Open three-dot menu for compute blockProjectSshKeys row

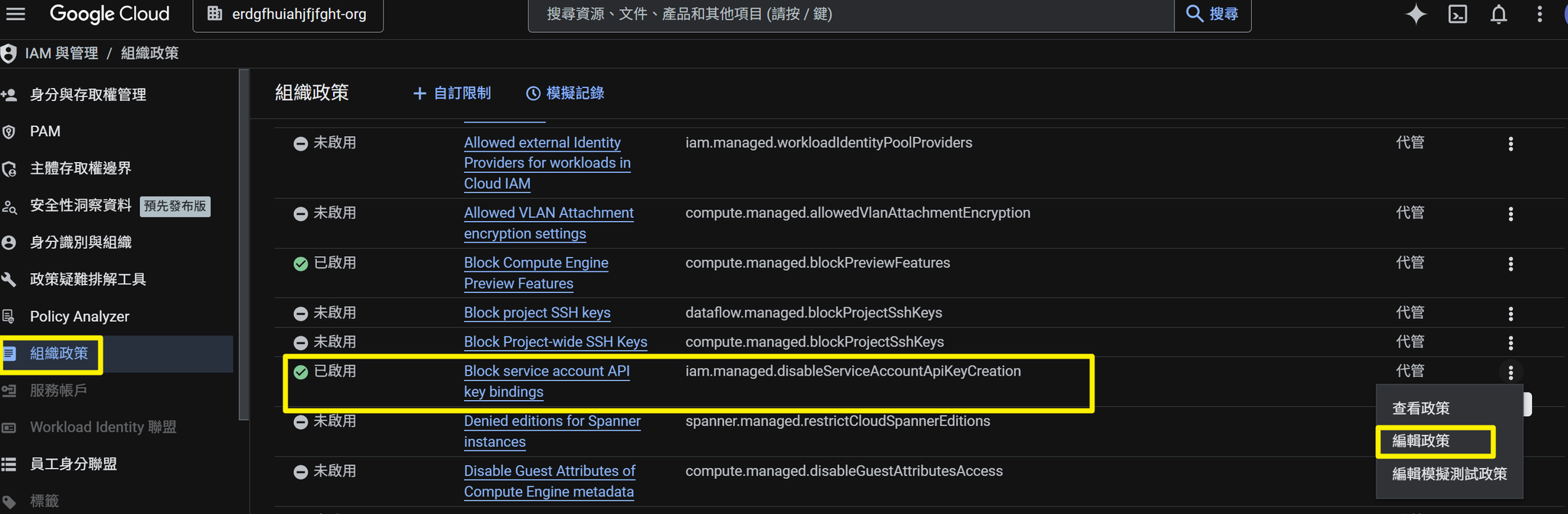[1511, 343]
